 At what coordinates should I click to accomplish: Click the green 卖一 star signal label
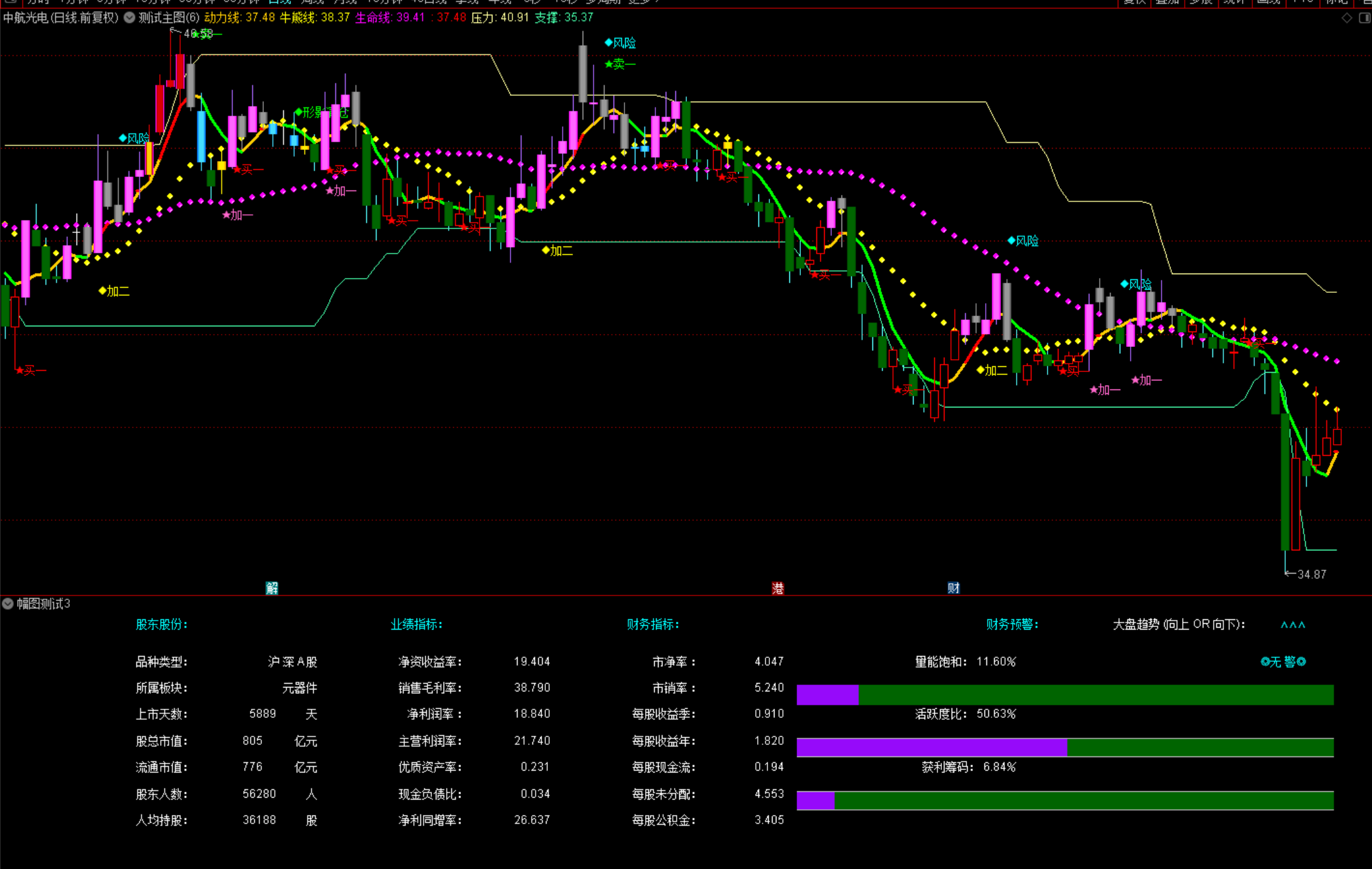click(x=620, y=64)
